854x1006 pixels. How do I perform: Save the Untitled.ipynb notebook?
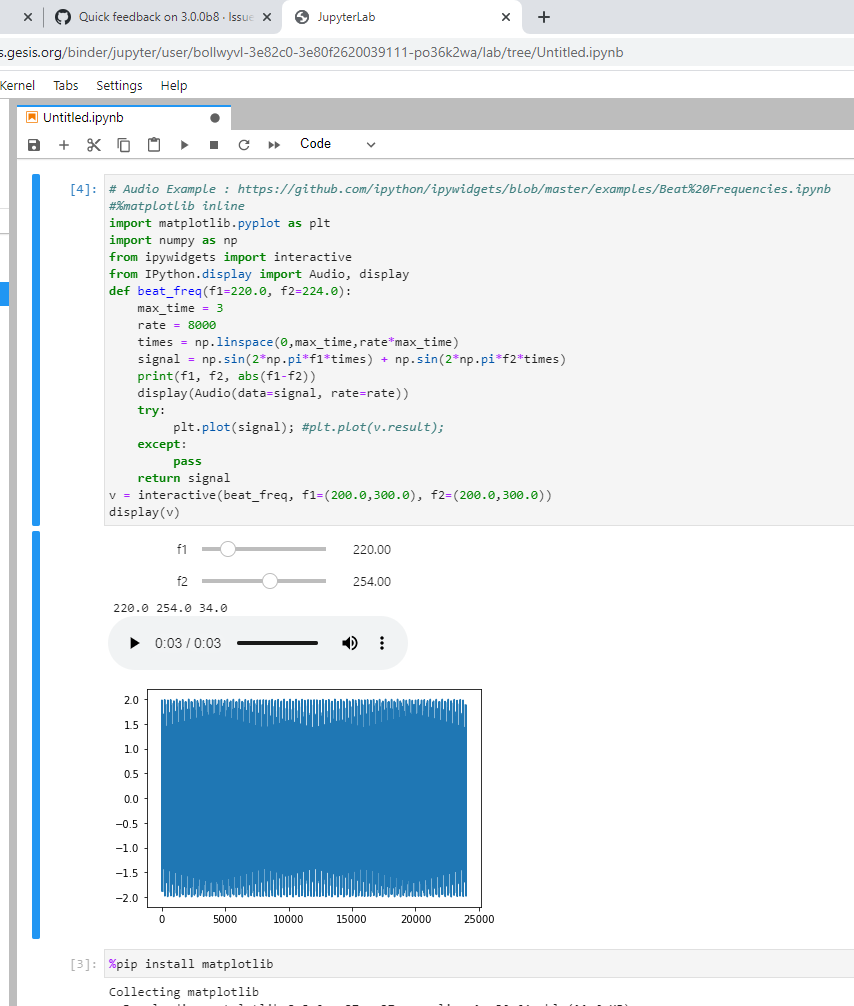pyautogui.click(x=34, y=143)
